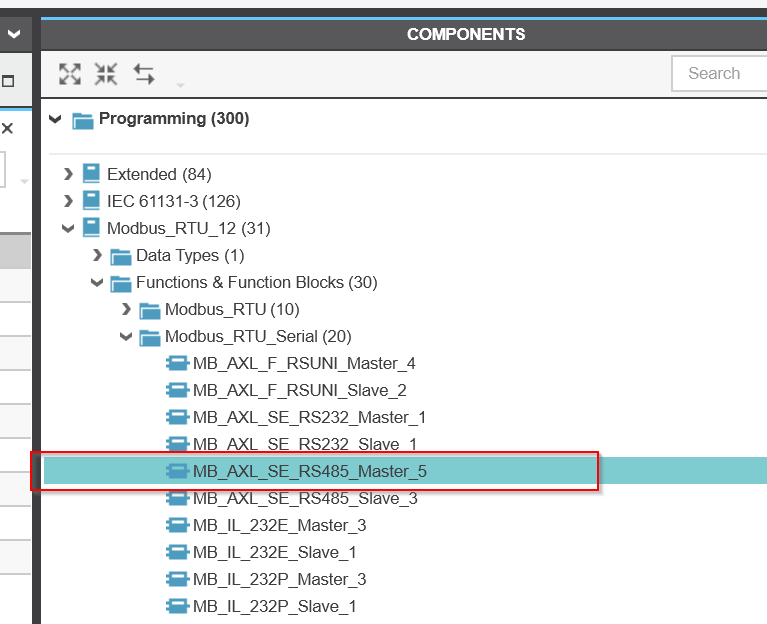Click the Search input field

coord(719,73)
